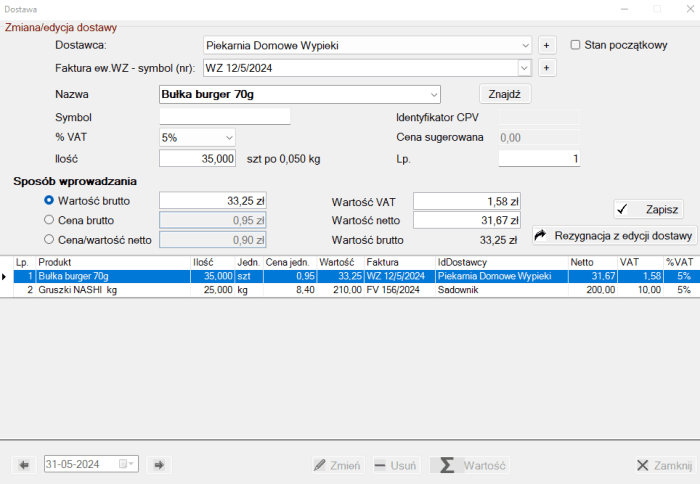
Task: Expand the Nazwa product dropdown
Action: pyautogui.click(x=433, y=94)
